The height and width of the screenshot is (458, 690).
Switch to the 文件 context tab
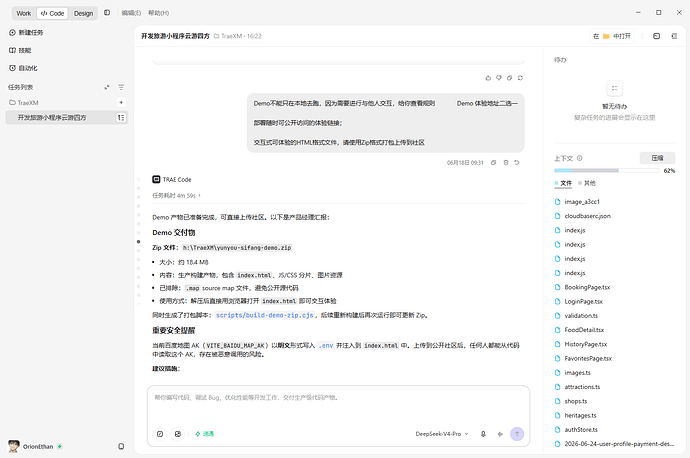(563, 183)
